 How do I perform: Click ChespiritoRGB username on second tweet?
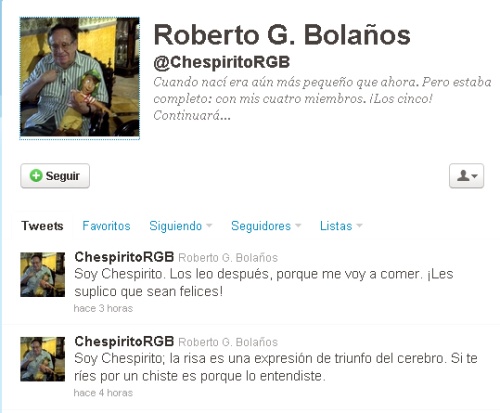point(124,341)
